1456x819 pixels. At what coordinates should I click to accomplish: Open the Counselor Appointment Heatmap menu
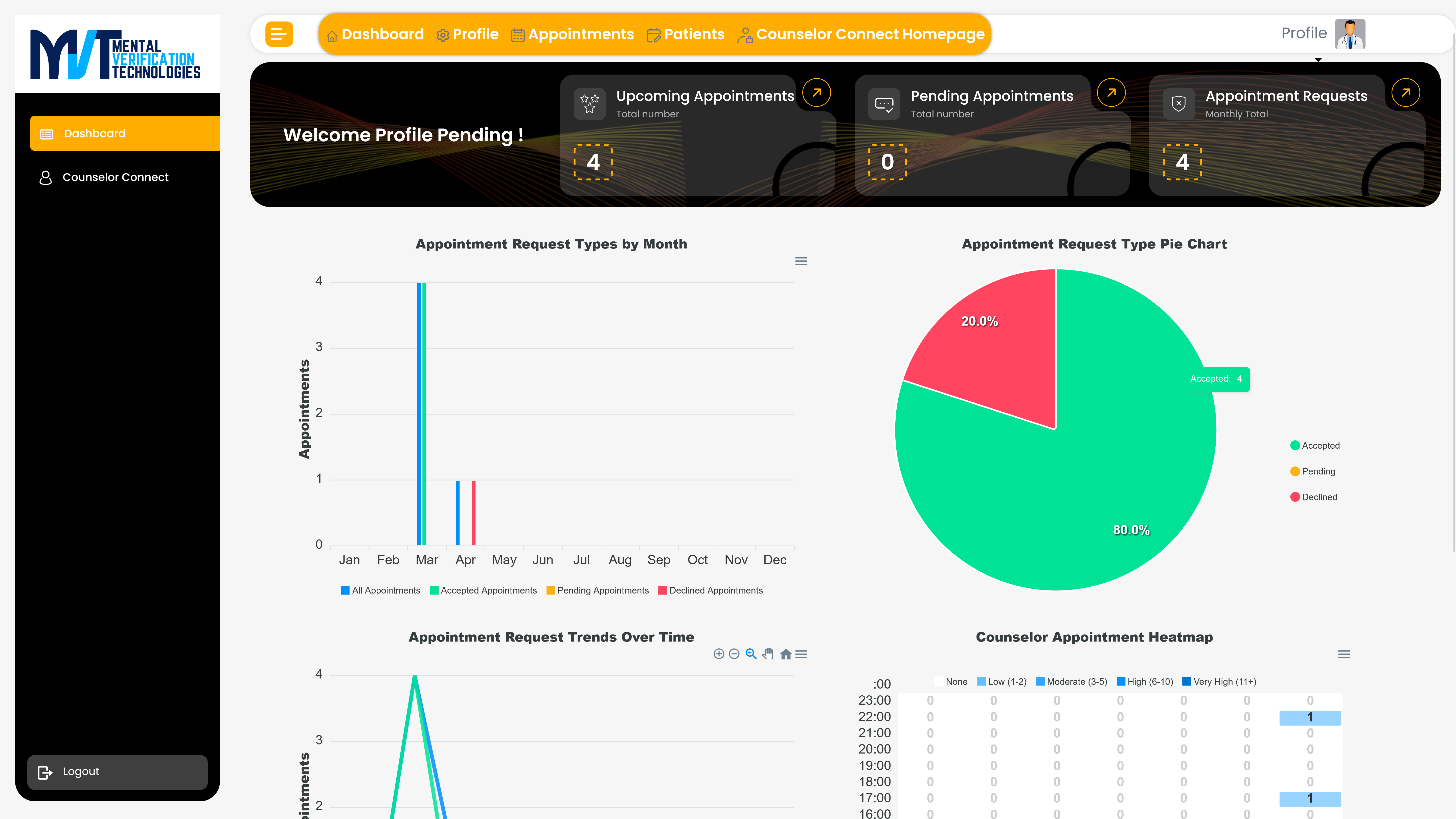[x=1344, y=654]
